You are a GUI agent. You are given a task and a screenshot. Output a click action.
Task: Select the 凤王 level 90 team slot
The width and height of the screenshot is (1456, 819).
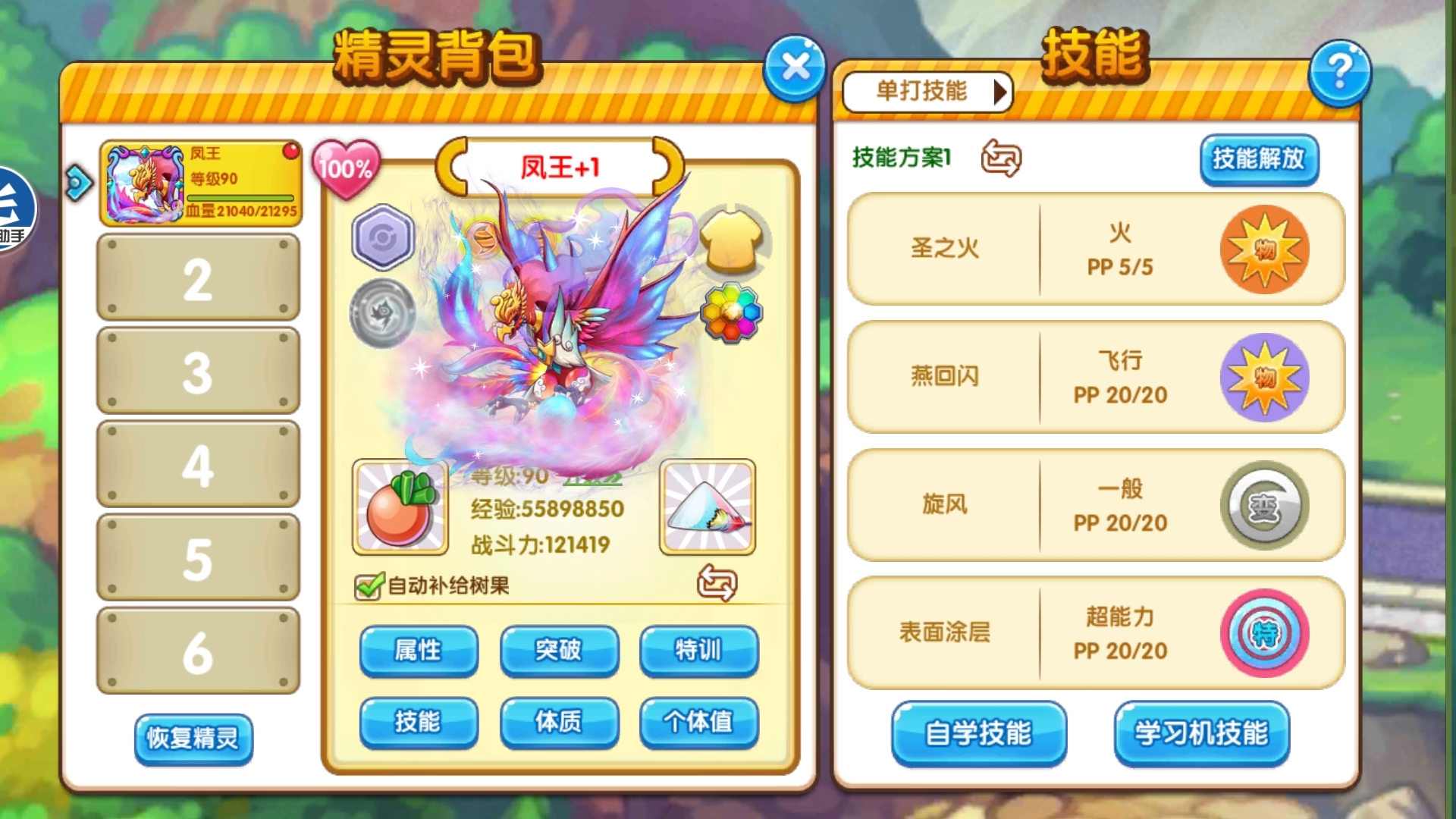pyautogui.click(x=201, y=183)
